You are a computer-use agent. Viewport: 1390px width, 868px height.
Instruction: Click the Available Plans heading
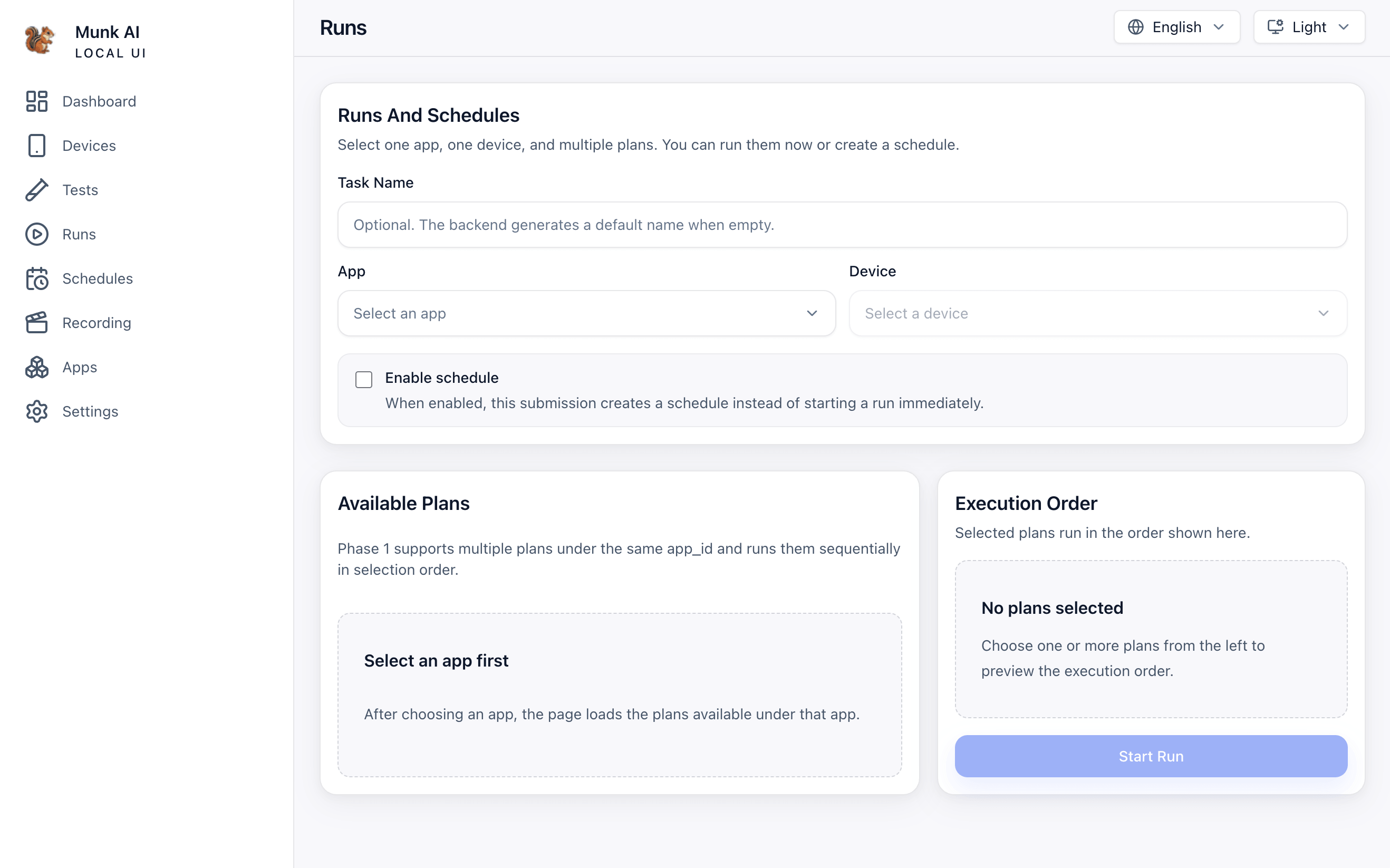tap(403, 504)
